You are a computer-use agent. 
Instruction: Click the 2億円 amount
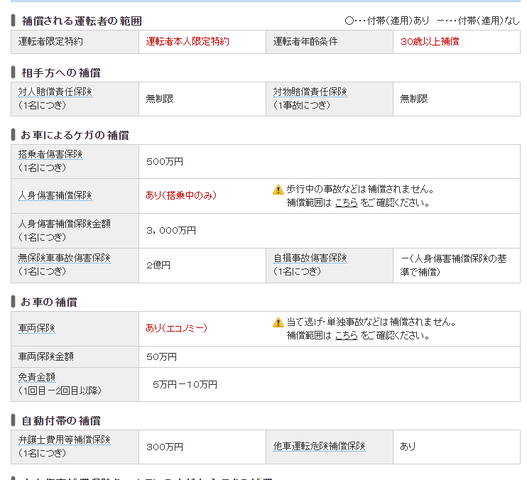pyautogui.click(x=158, y=265)
